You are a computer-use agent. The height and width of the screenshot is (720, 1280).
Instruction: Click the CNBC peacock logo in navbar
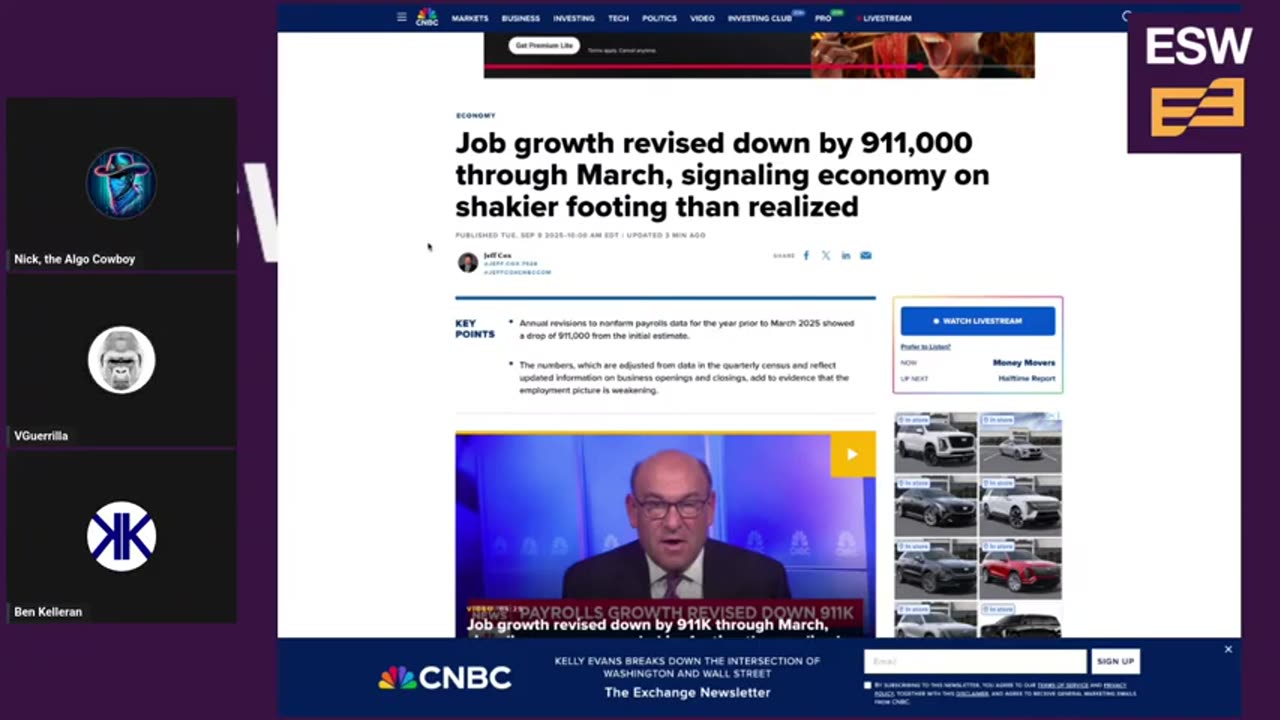(427, 17)
